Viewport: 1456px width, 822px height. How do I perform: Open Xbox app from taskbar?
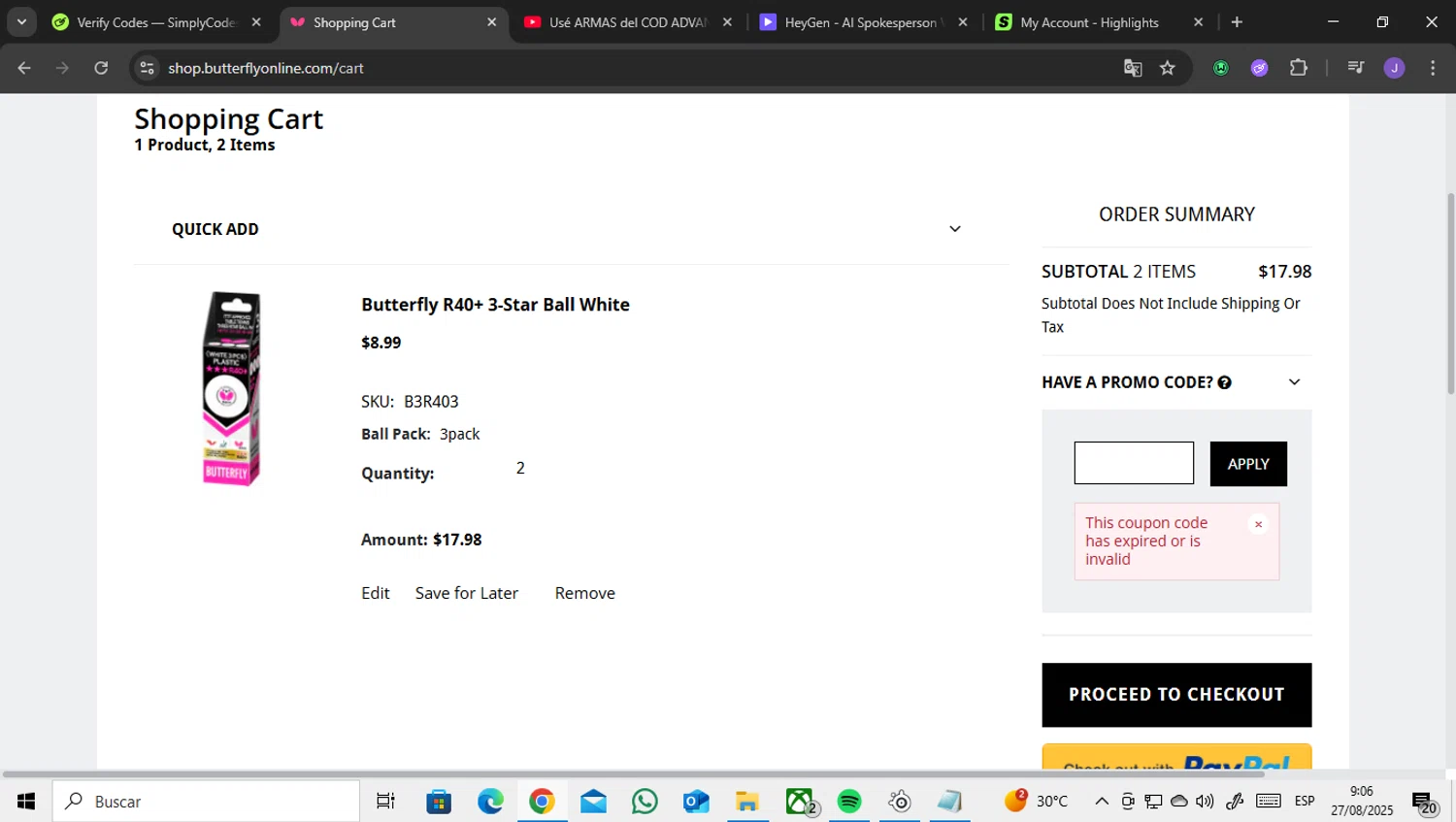[799, 802]
